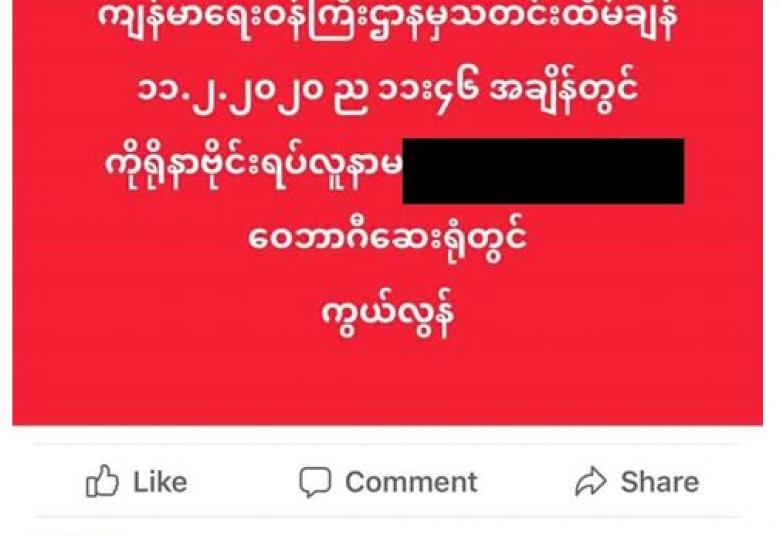This screenshot has height=535, width=780.
Task: Click the word အချိန်တွင် on the date line
Action: tap(564, 91)
